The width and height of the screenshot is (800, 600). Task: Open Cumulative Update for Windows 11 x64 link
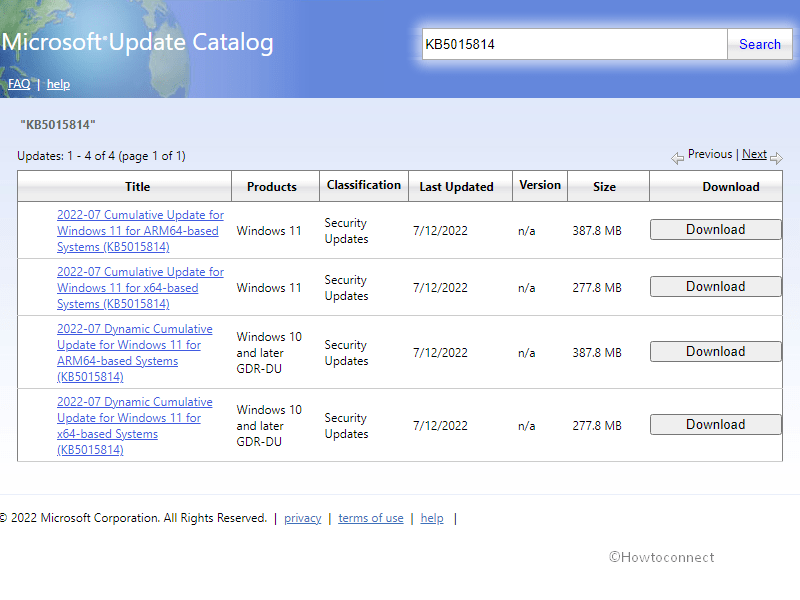[140, 288]
